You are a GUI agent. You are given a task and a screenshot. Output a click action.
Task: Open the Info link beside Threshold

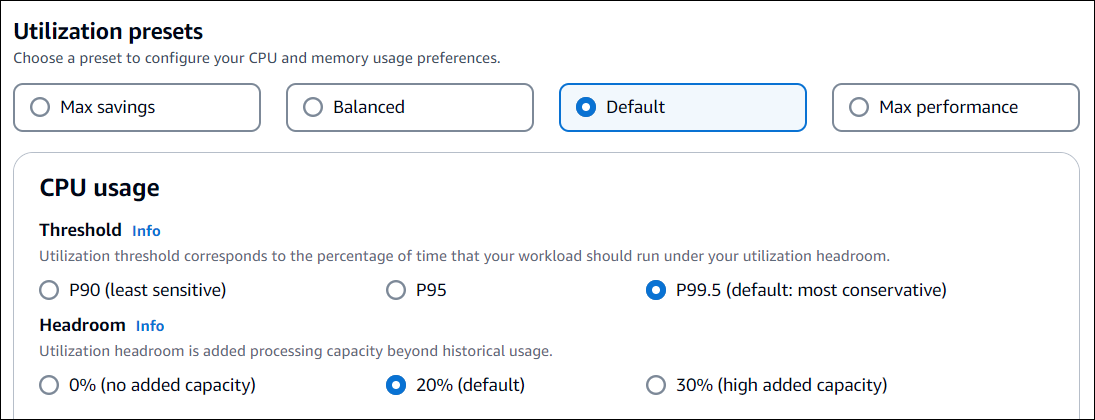[x=146, y=231]
